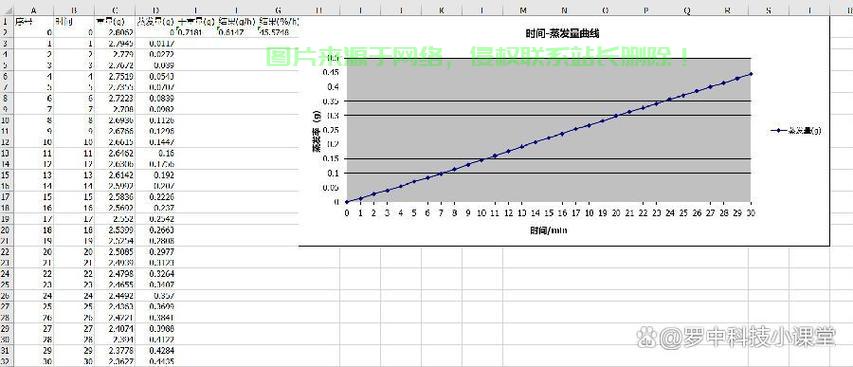Click last data point of series at 30 min
Image resolution: width=853 pixels, height=367 pixels.
click(751, 73)
